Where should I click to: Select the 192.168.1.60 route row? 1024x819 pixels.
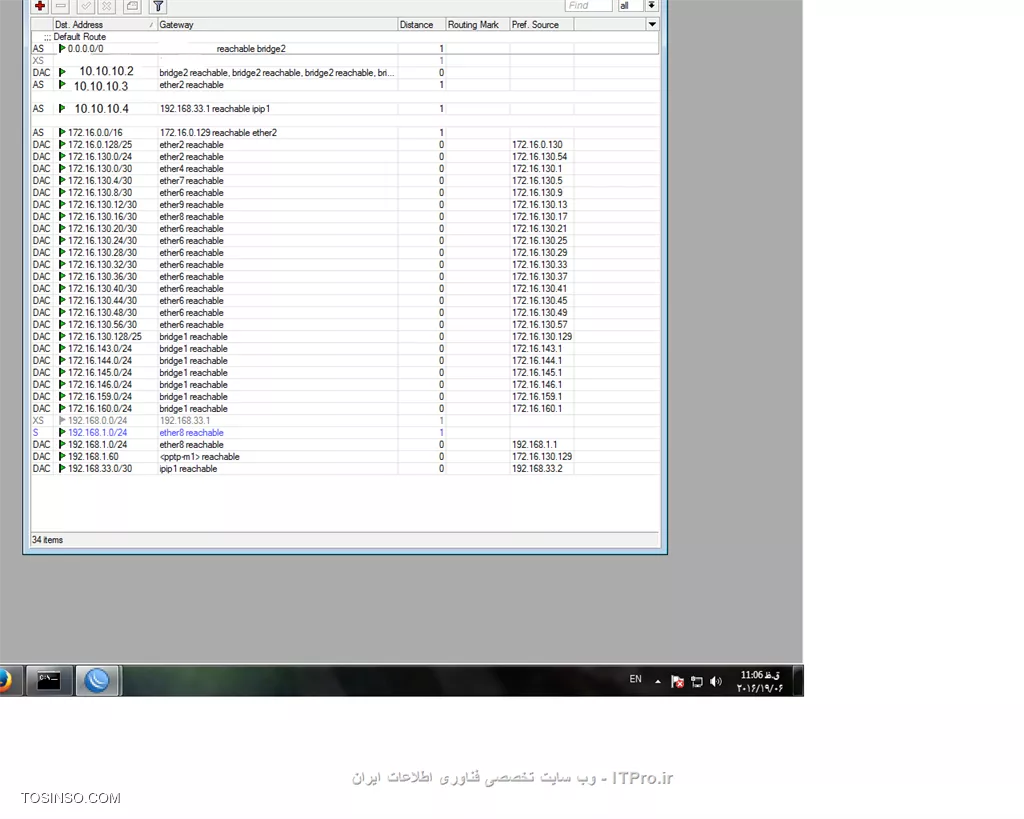click(x=345, y=457)
